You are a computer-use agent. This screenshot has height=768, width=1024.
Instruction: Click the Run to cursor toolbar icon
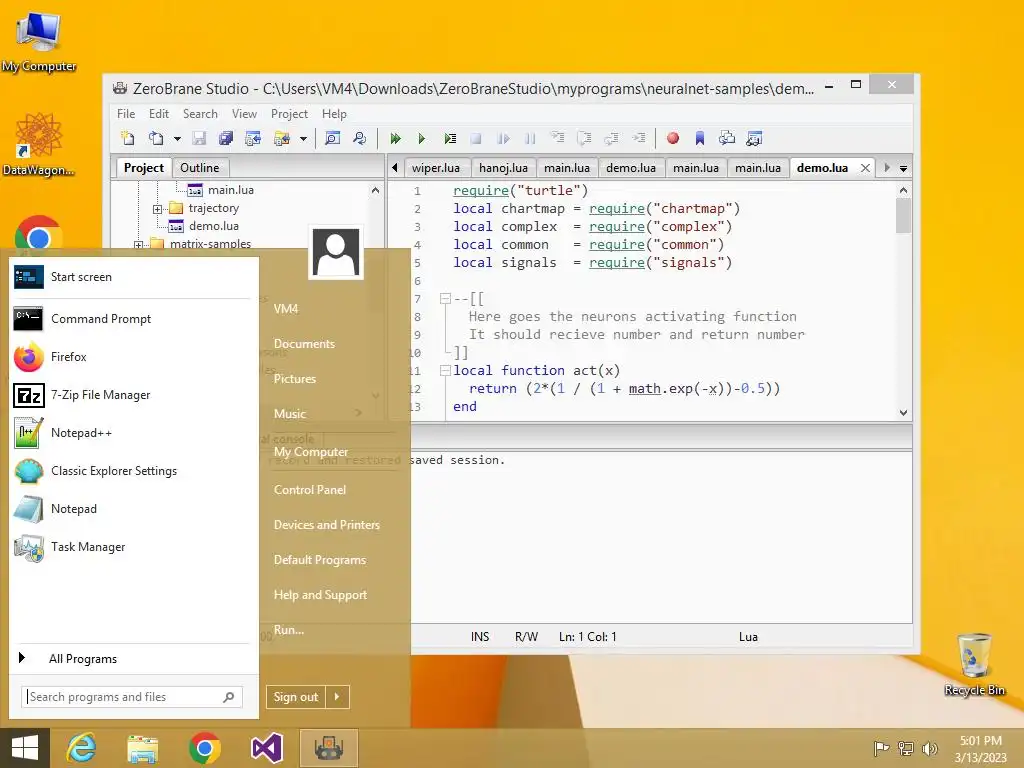point(639,138)
